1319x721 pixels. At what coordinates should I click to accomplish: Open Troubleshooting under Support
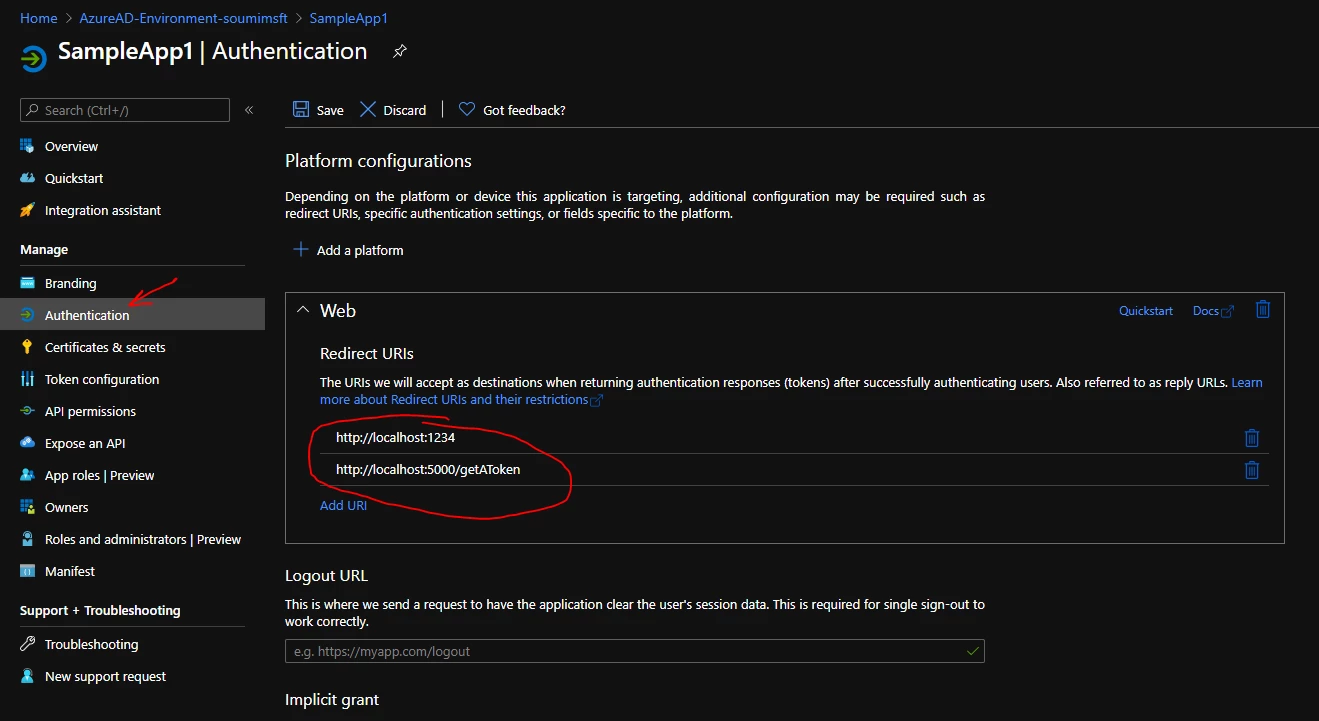point(92,644)
